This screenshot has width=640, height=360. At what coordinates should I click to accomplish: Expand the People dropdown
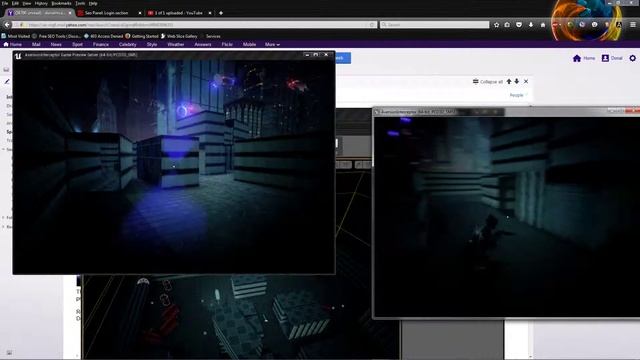point(518,95)
